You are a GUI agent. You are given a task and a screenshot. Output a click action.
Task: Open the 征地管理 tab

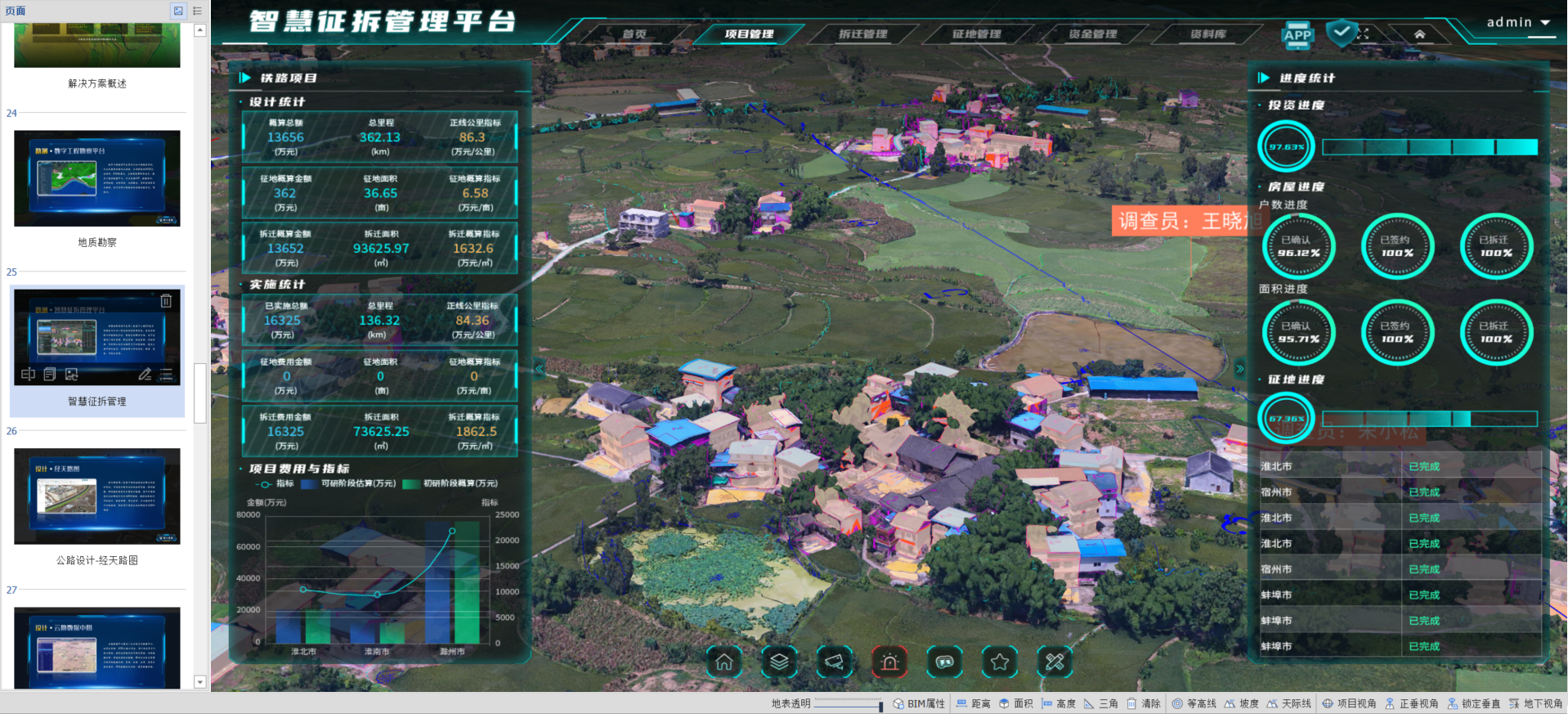(x=976, y=34)
